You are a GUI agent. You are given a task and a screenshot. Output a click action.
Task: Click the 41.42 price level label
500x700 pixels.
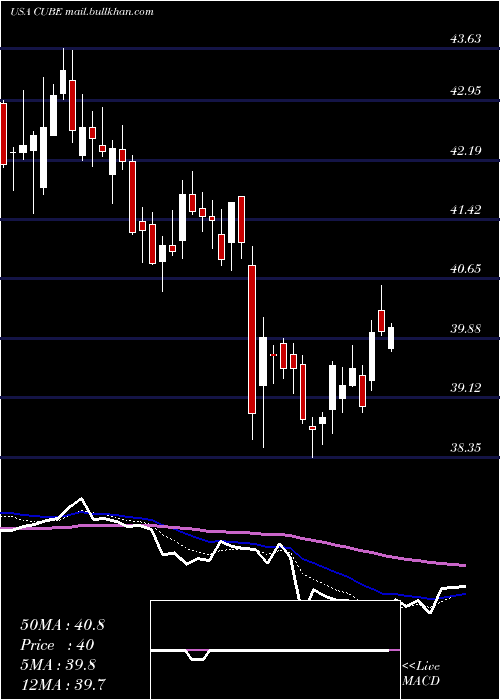[x=466, y=210]
